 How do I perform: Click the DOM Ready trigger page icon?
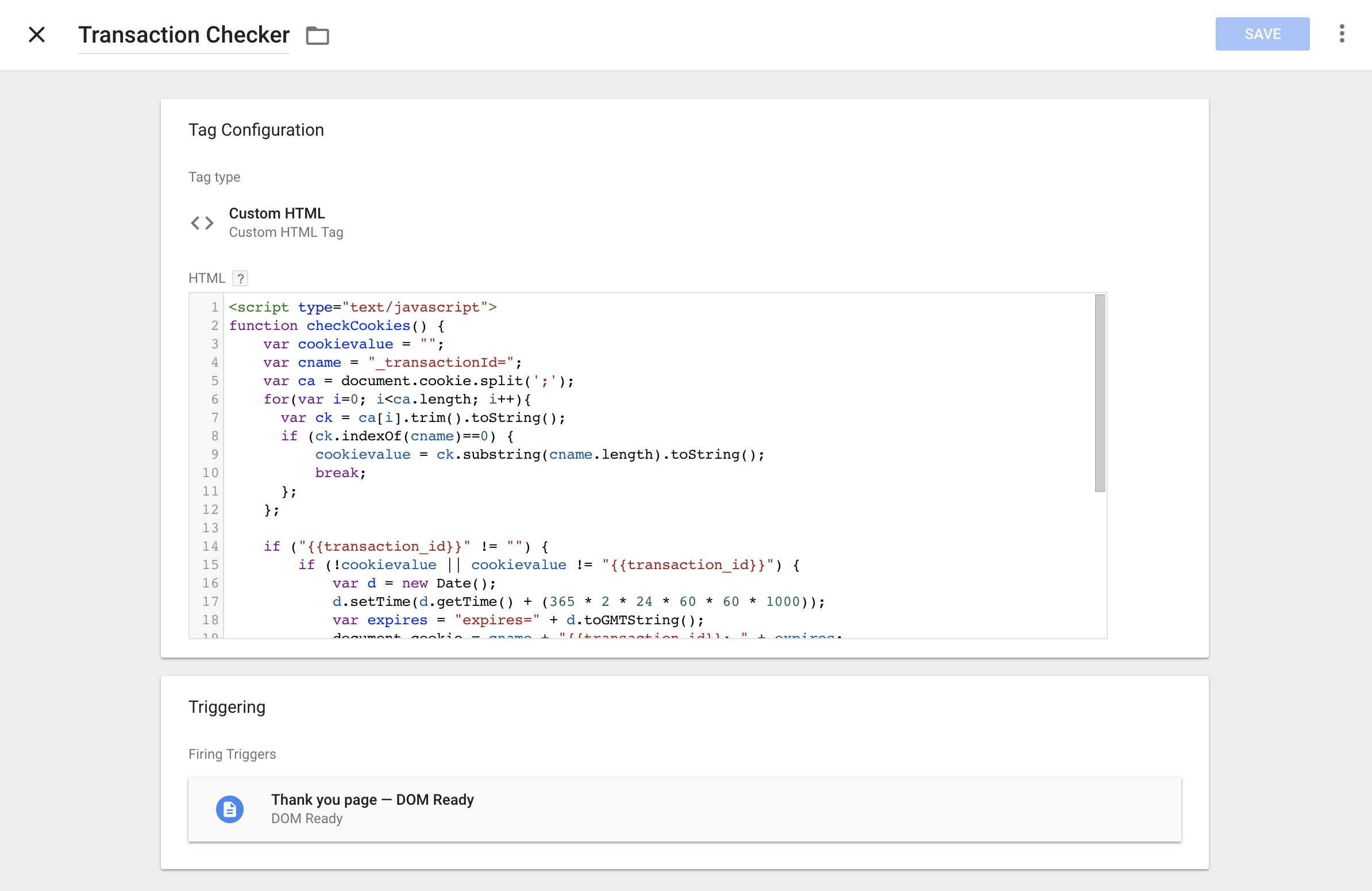(x=229, y=809)
